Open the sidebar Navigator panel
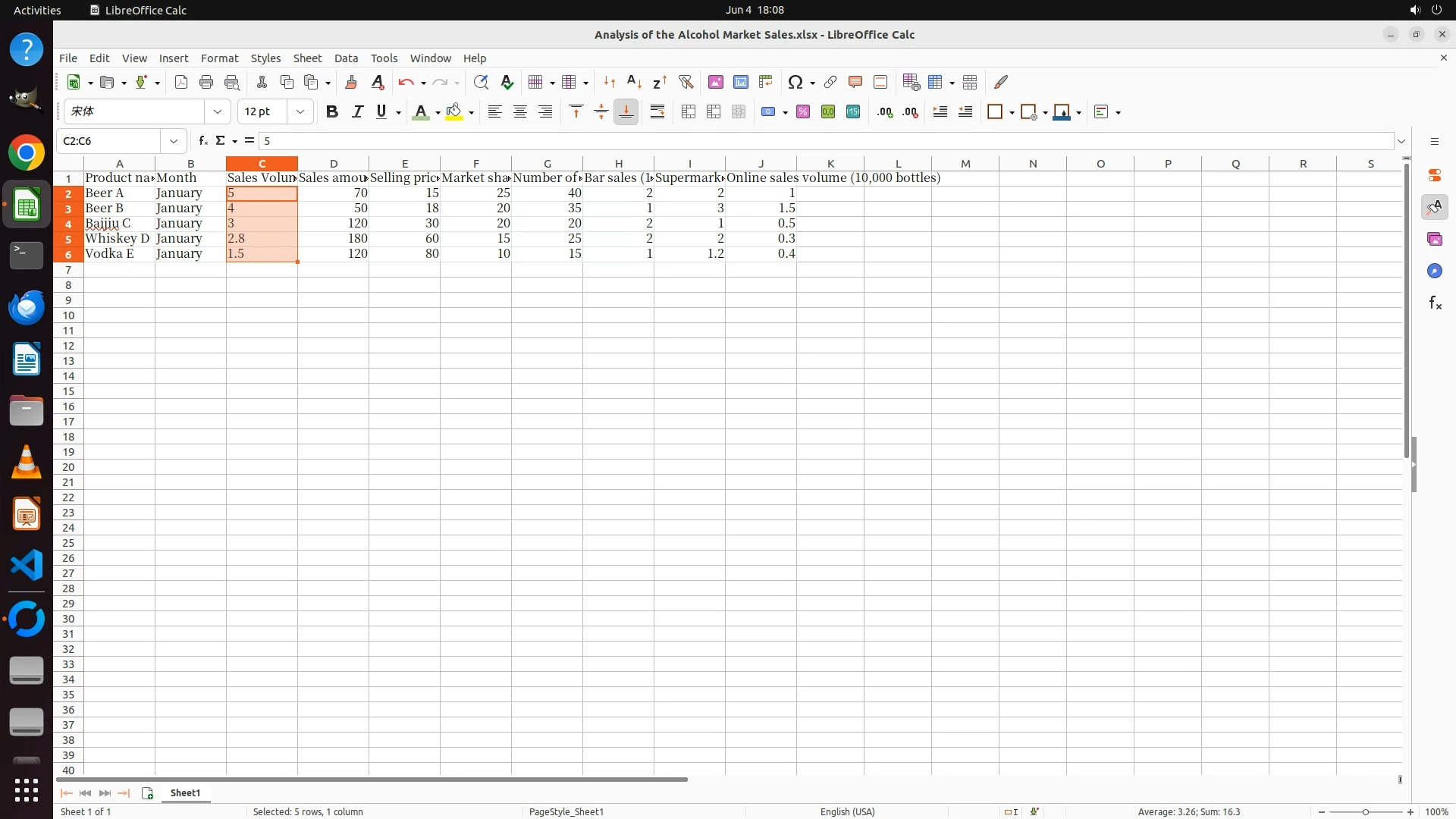This screenshot has width=1456, height=819. point(1435,271)
